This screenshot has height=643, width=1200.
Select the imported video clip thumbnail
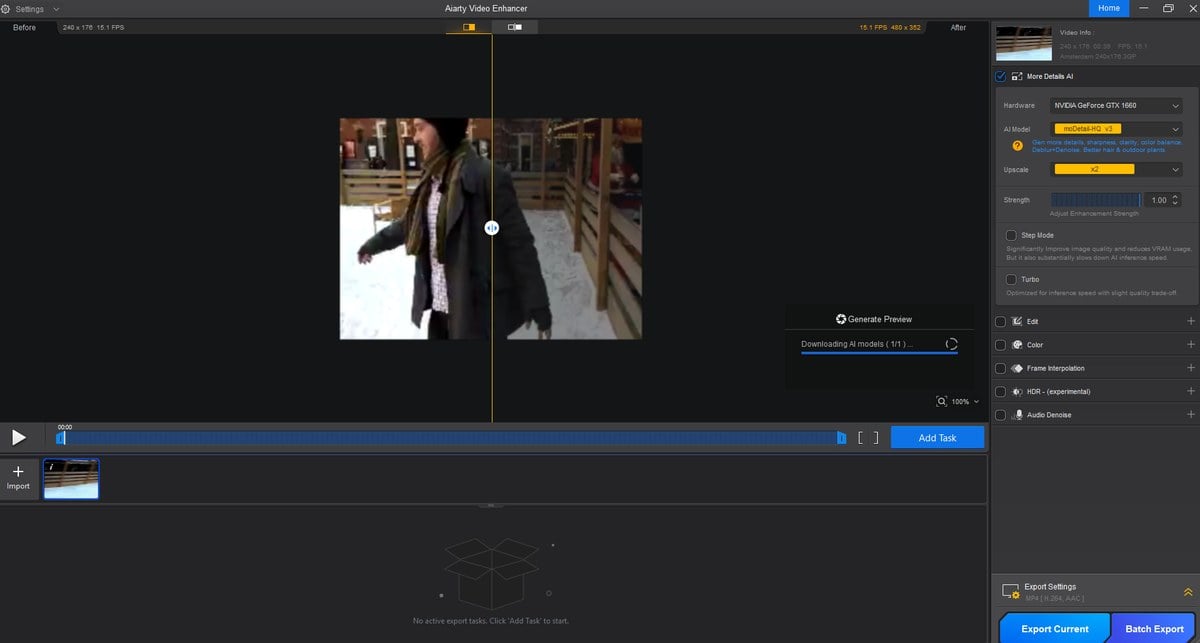tap(71, 479)
